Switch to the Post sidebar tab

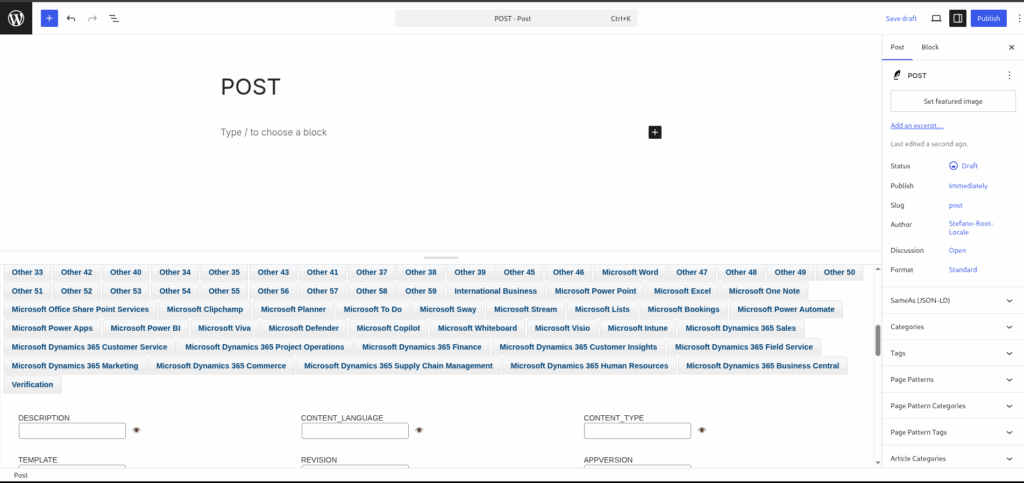tap(897, 47)
